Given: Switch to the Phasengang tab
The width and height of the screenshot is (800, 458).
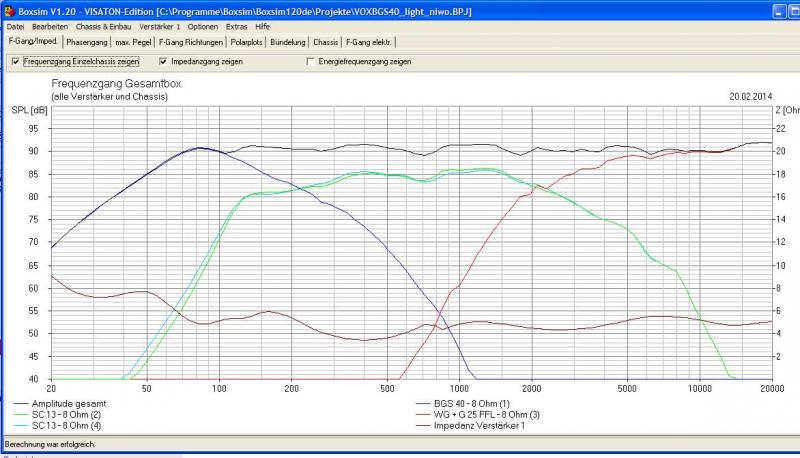Looking at the screenshot, I should [x=87, y=43].
